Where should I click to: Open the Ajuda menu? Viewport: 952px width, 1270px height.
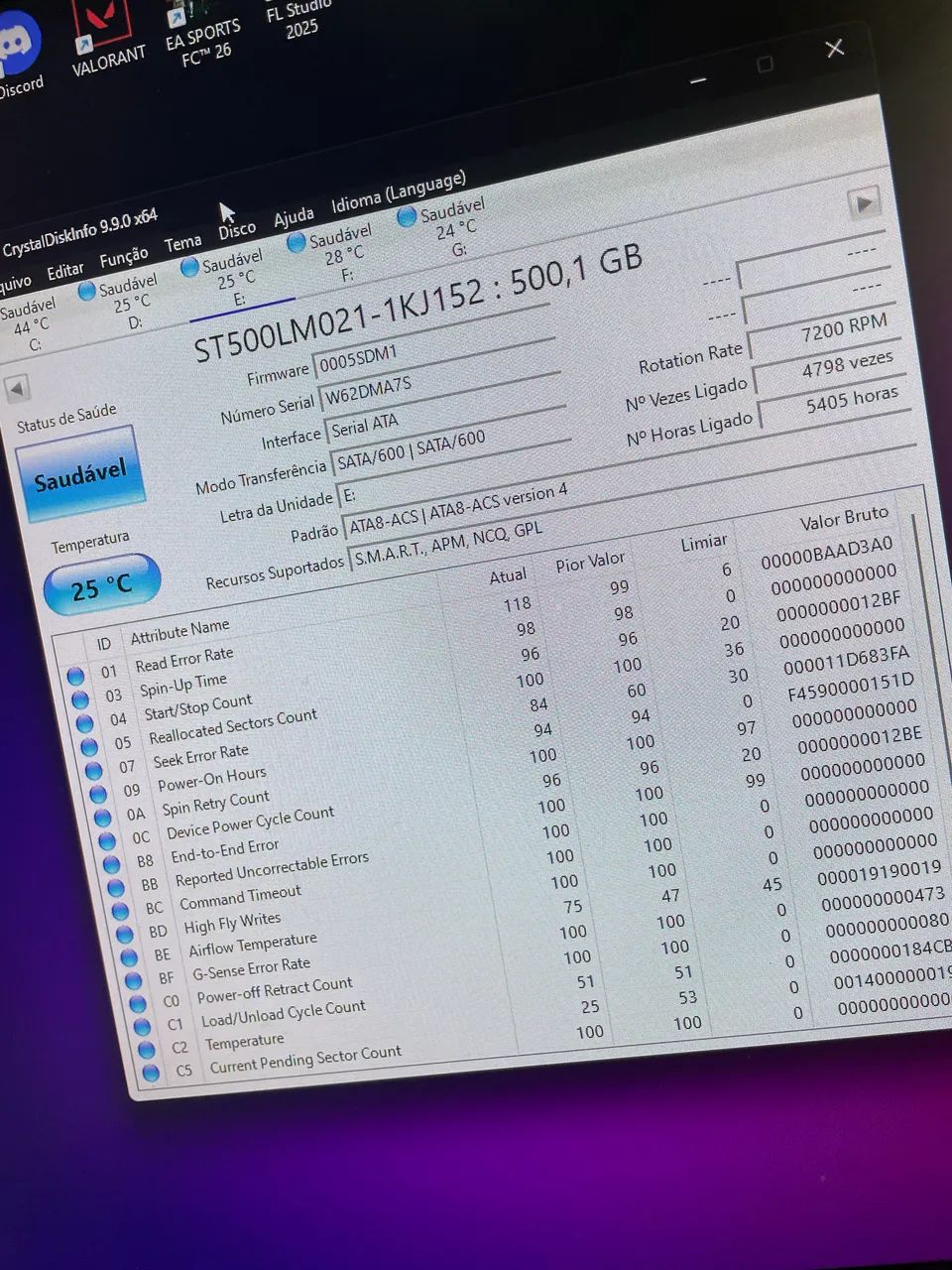pyautogui.click(x=294, y=216)
